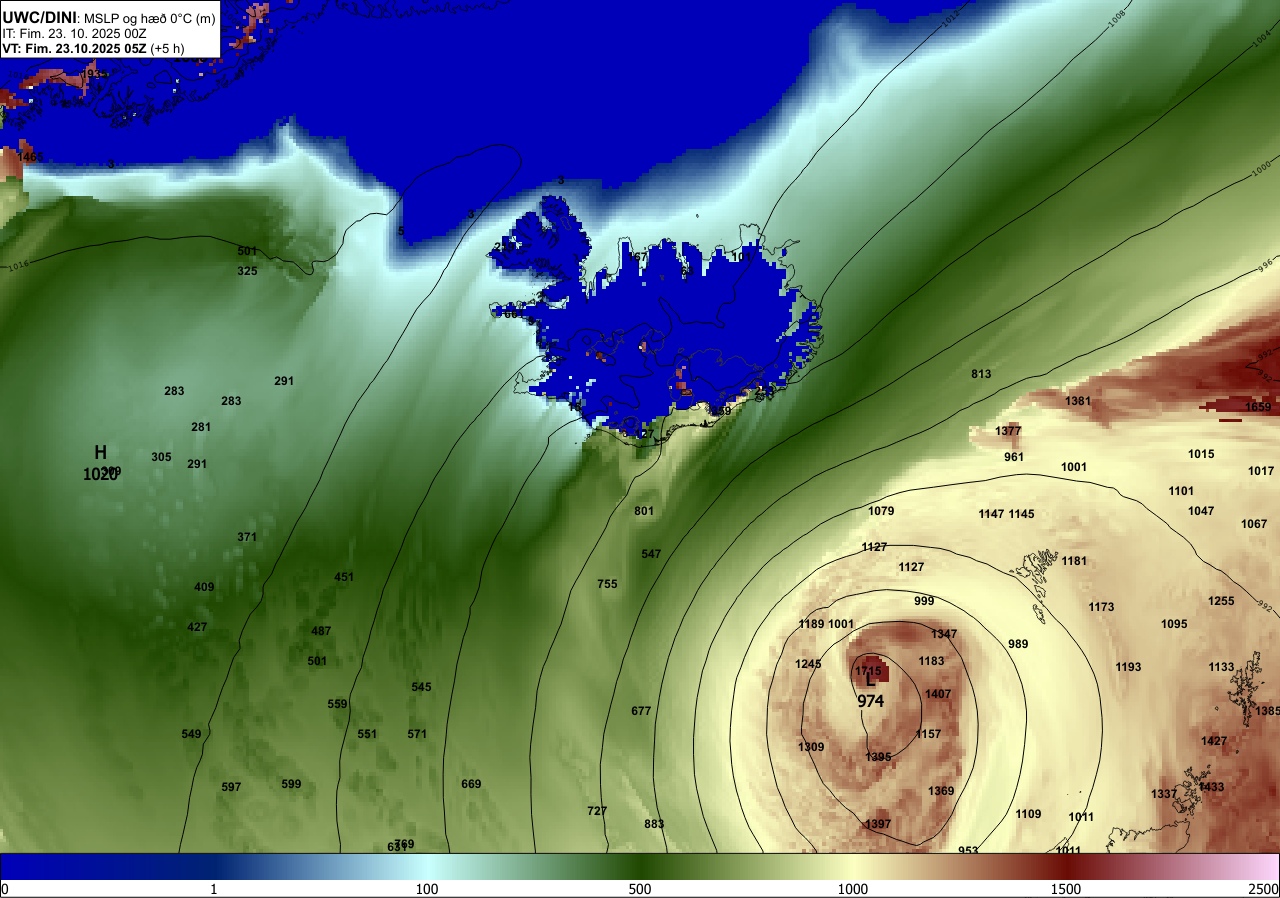This screenshot has height=898, width=1280.
Task: Select the height value 1133
Action: tap(1221, 667)
